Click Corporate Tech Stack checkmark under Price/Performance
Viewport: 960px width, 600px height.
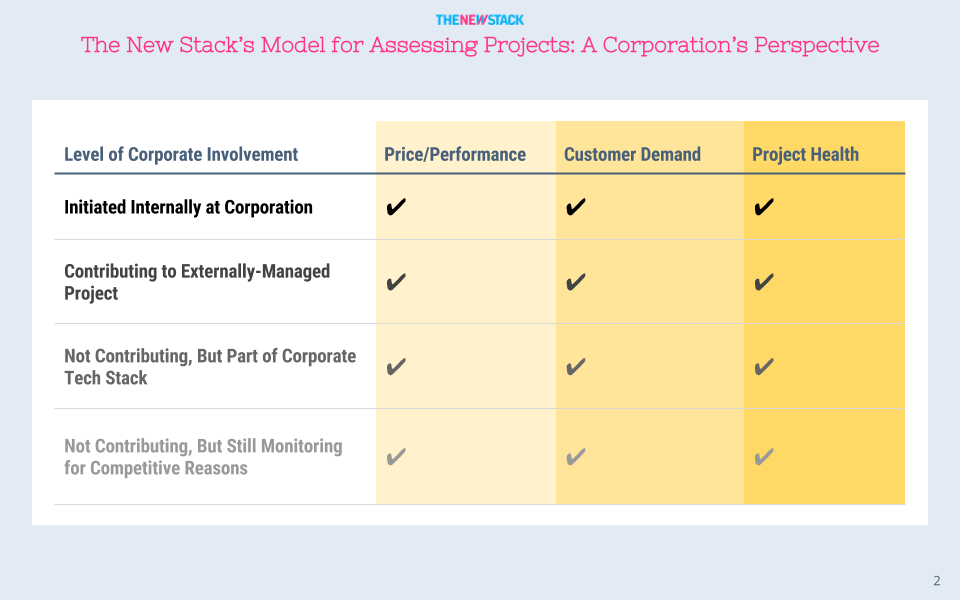point(396,367)
